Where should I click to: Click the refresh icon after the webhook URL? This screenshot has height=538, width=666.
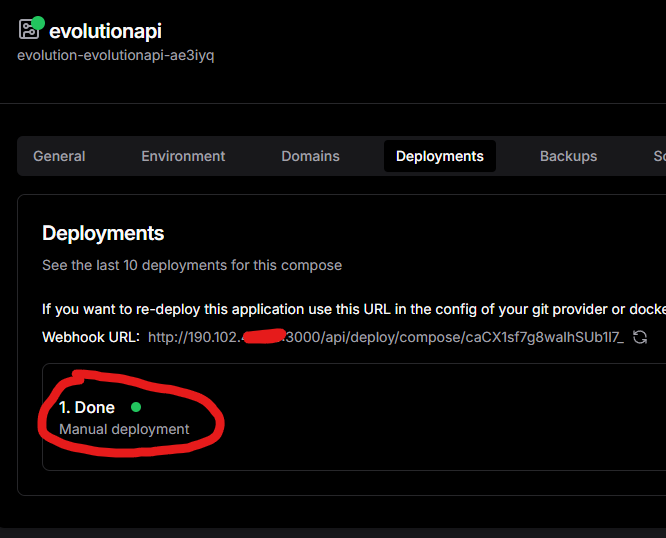pos(640,338)
